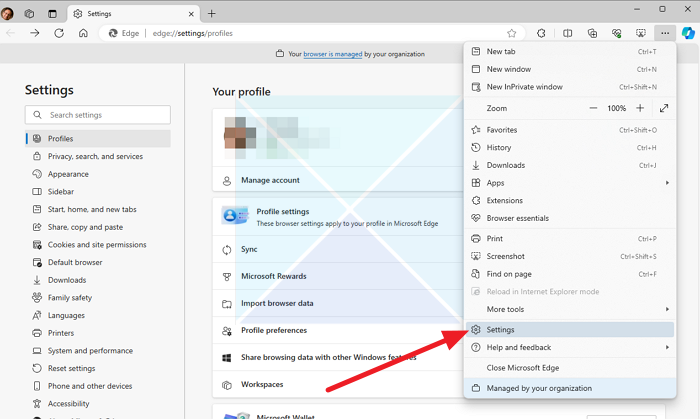This screenshot has width=700, height=419.
Task: Go to Home page icon
Action: tap(83, 33)
